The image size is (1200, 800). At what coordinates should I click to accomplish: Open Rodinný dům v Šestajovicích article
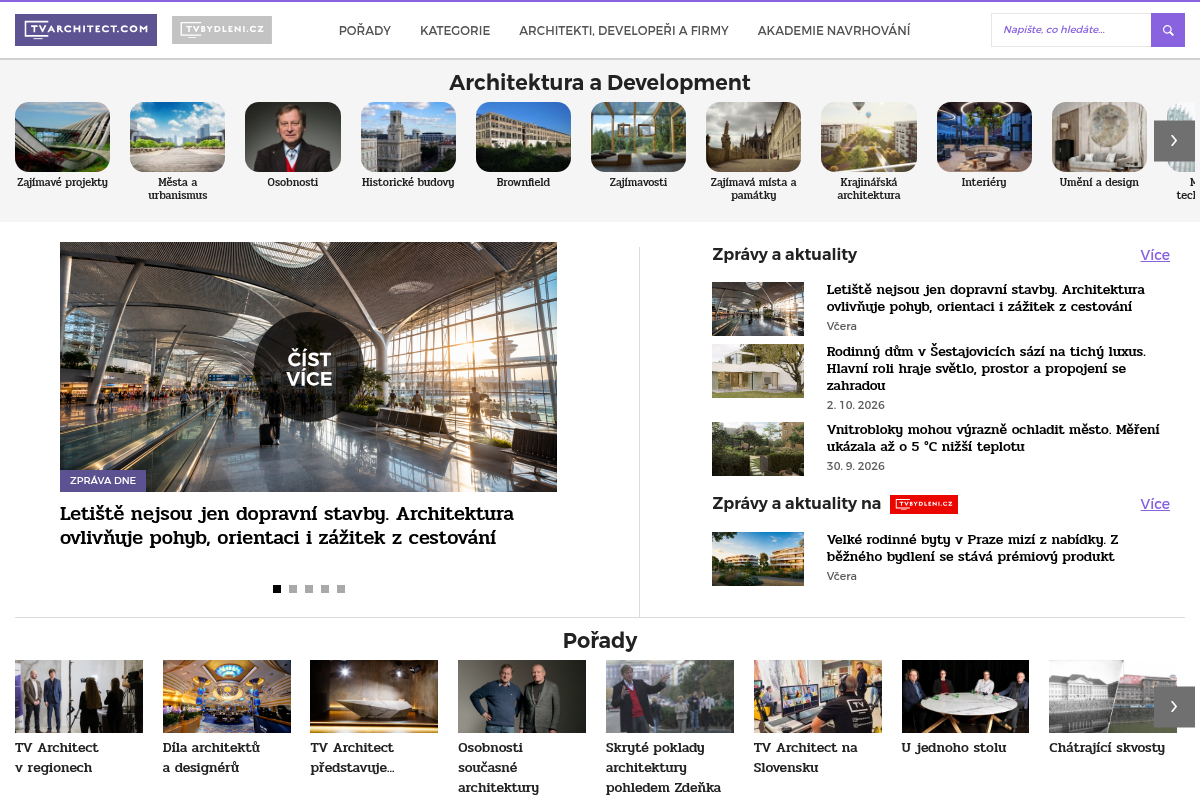pos(986,369)
